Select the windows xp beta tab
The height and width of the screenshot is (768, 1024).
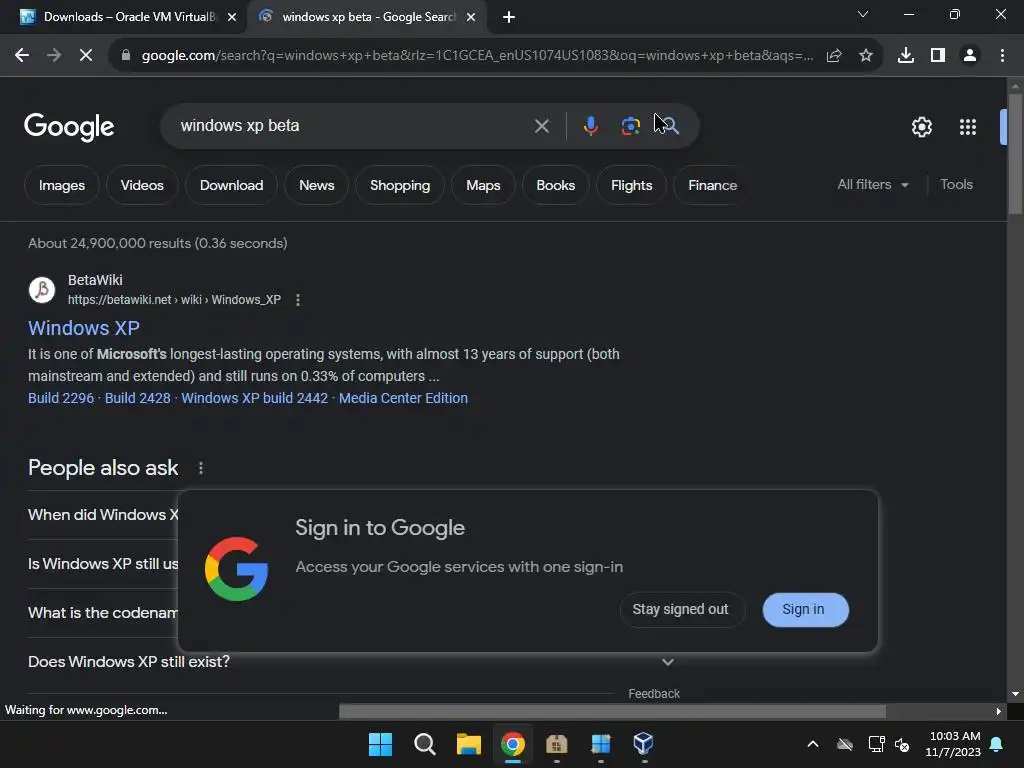(x=366, y=17)
